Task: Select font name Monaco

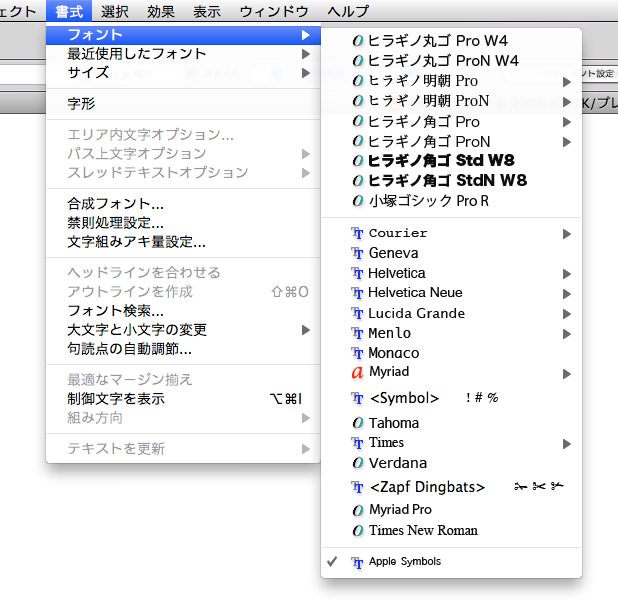Action: click(x=393, y=353)
